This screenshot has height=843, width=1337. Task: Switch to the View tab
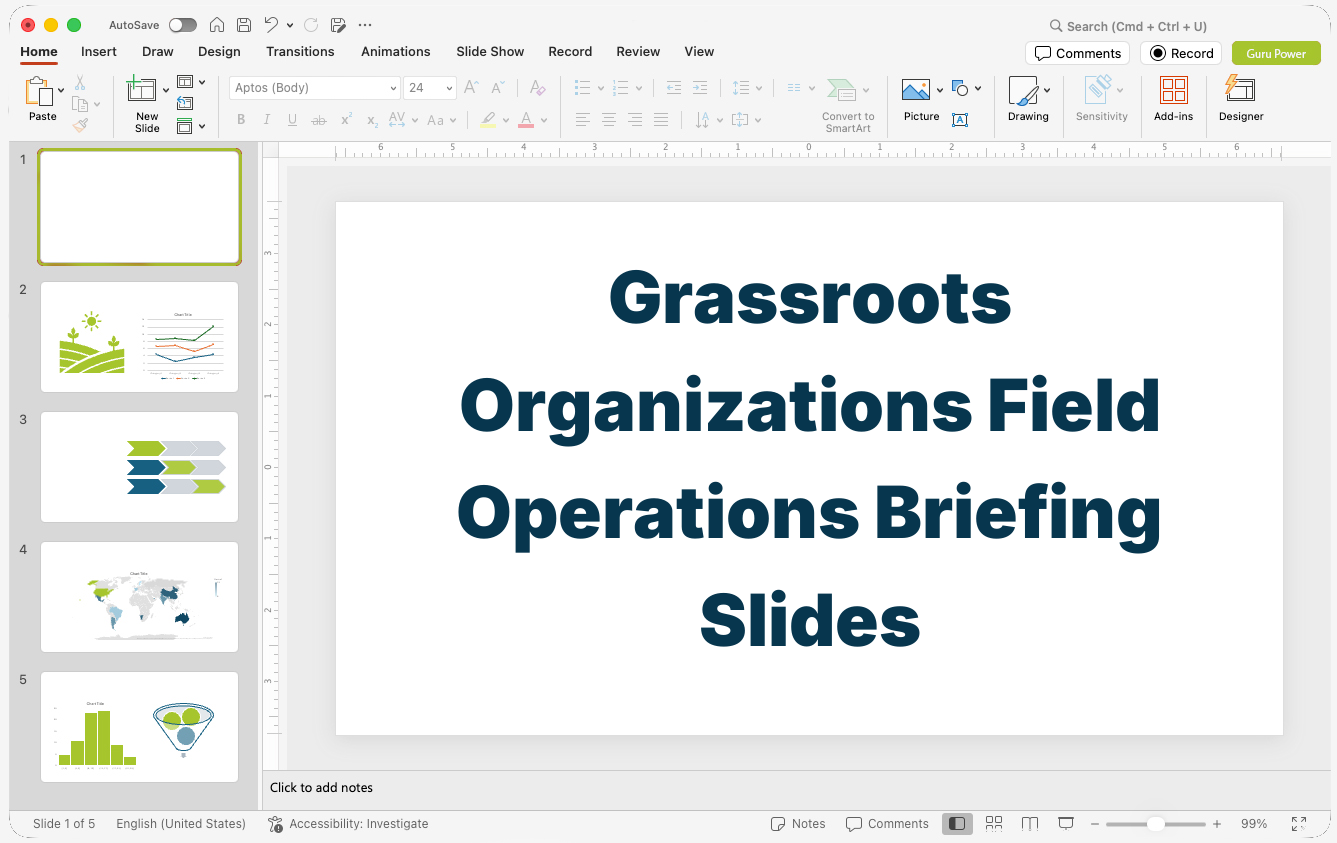click(x=699, y=52)
